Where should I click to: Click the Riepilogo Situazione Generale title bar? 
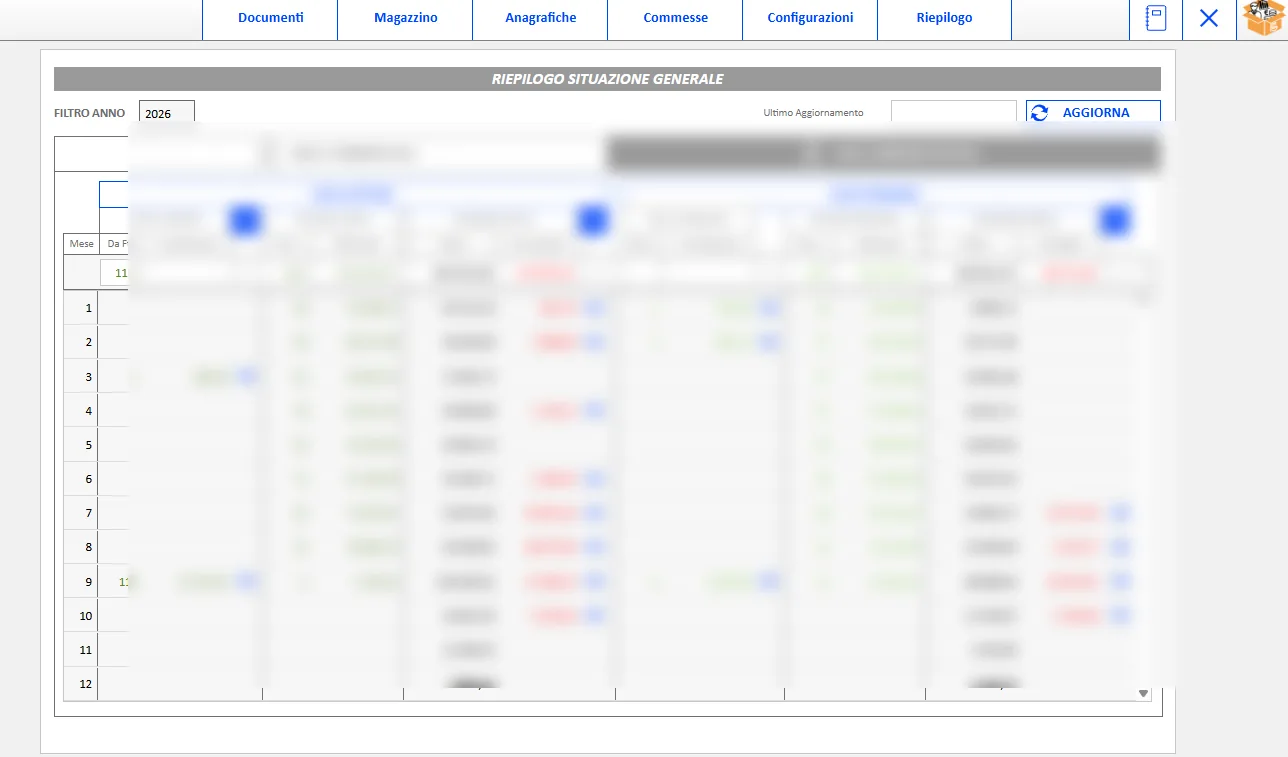tap(607, 79)
